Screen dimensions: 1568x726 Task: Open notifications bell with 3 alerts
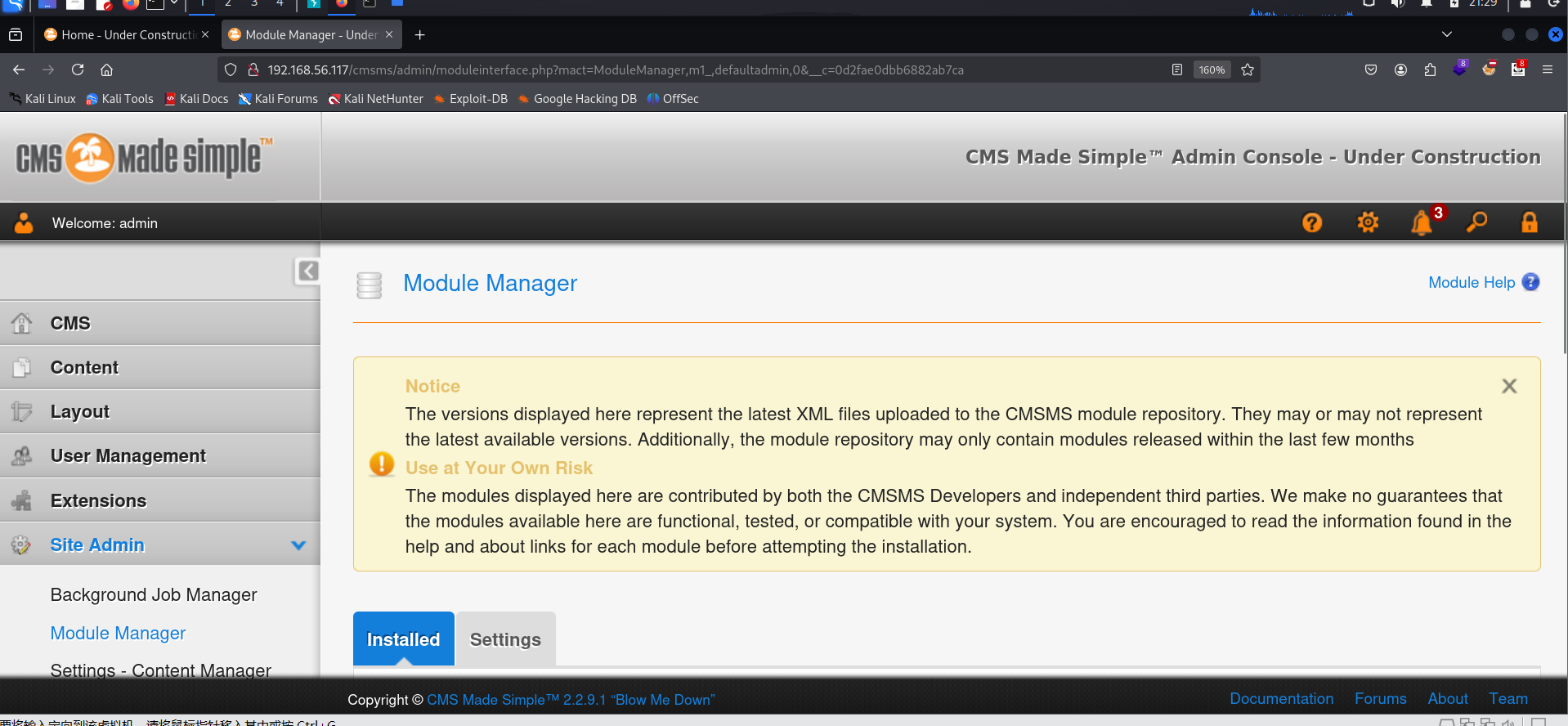pos(1423,222)
